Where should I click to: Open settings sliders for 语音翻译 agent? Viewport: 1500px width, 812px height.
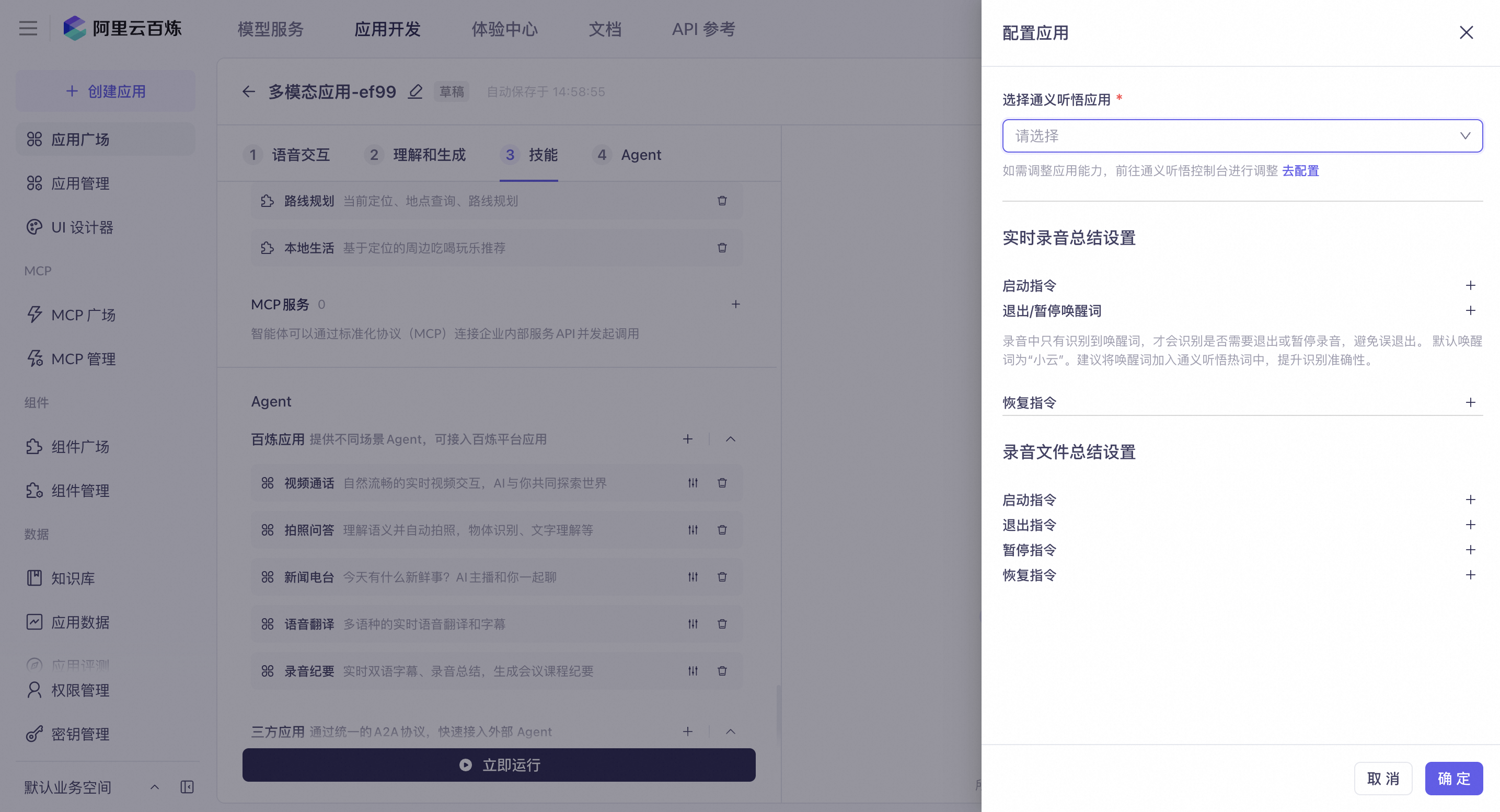(x=693, y=624)
